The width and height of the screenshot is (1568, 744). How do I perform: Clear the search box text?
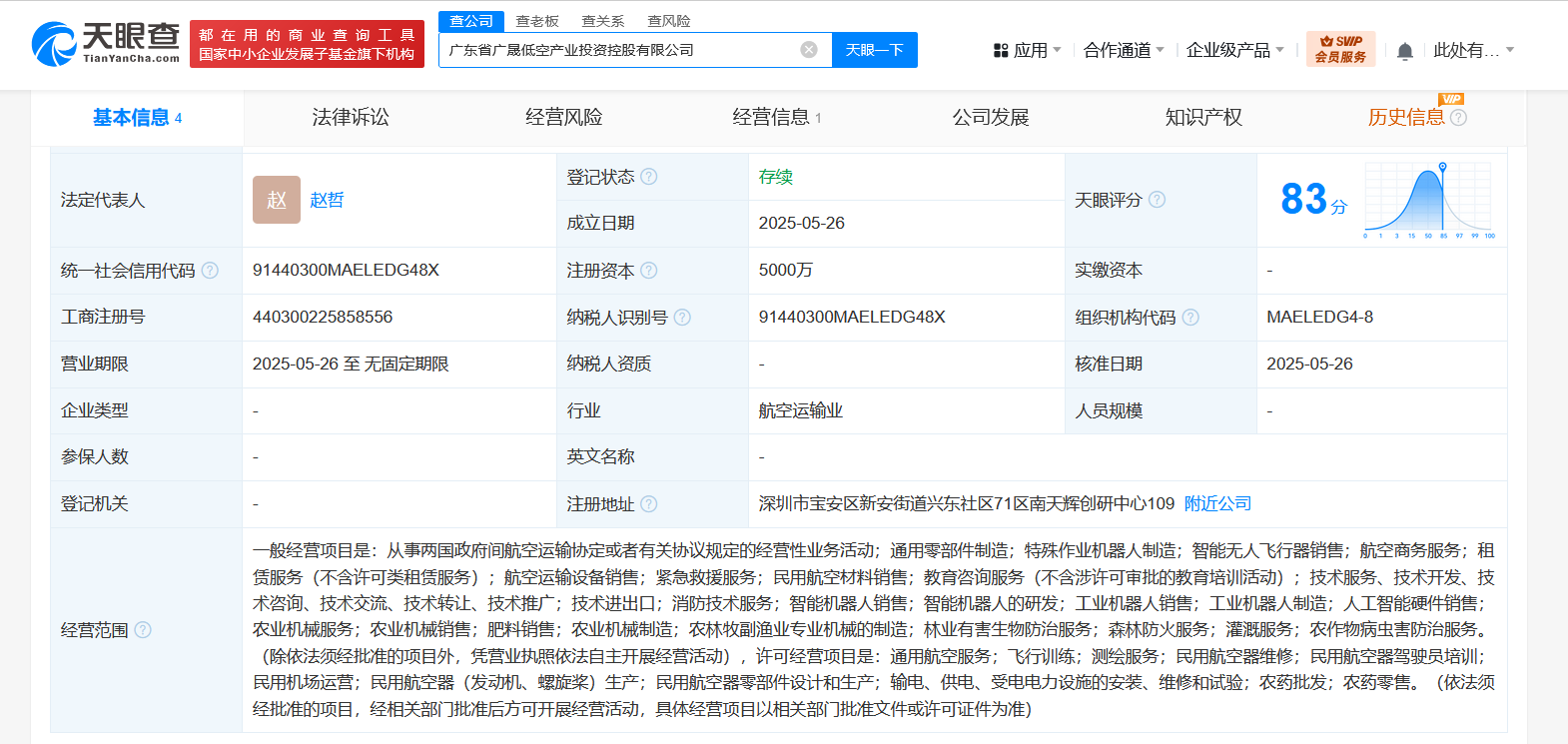[x=809, y=50]
